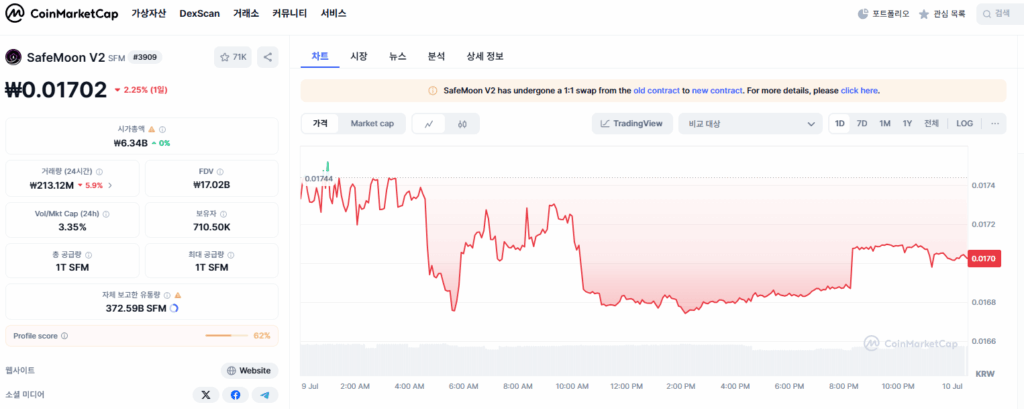Show info for Vol/Mkt Cap (24h)

106,214
